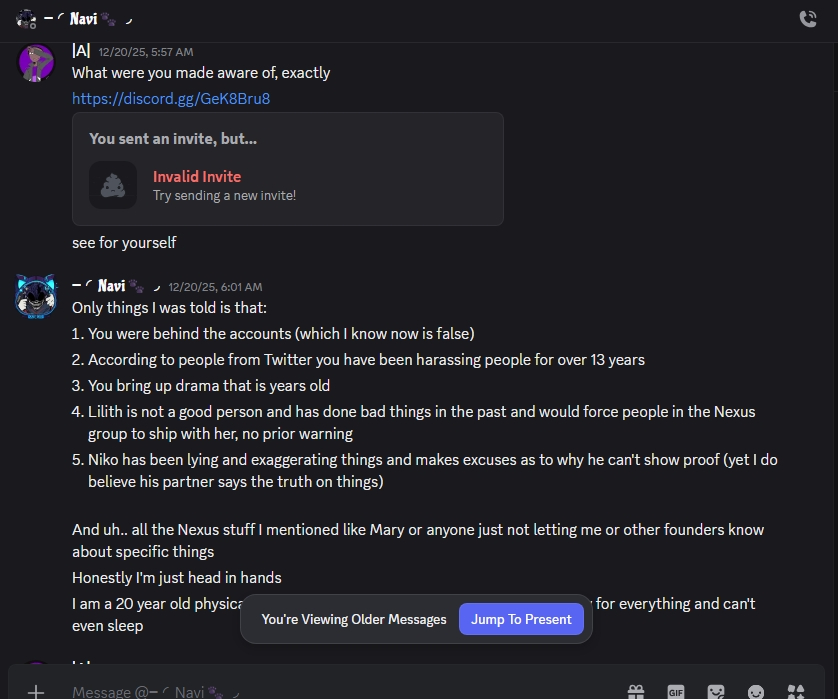Open the emoji picker

click(756, 691)
